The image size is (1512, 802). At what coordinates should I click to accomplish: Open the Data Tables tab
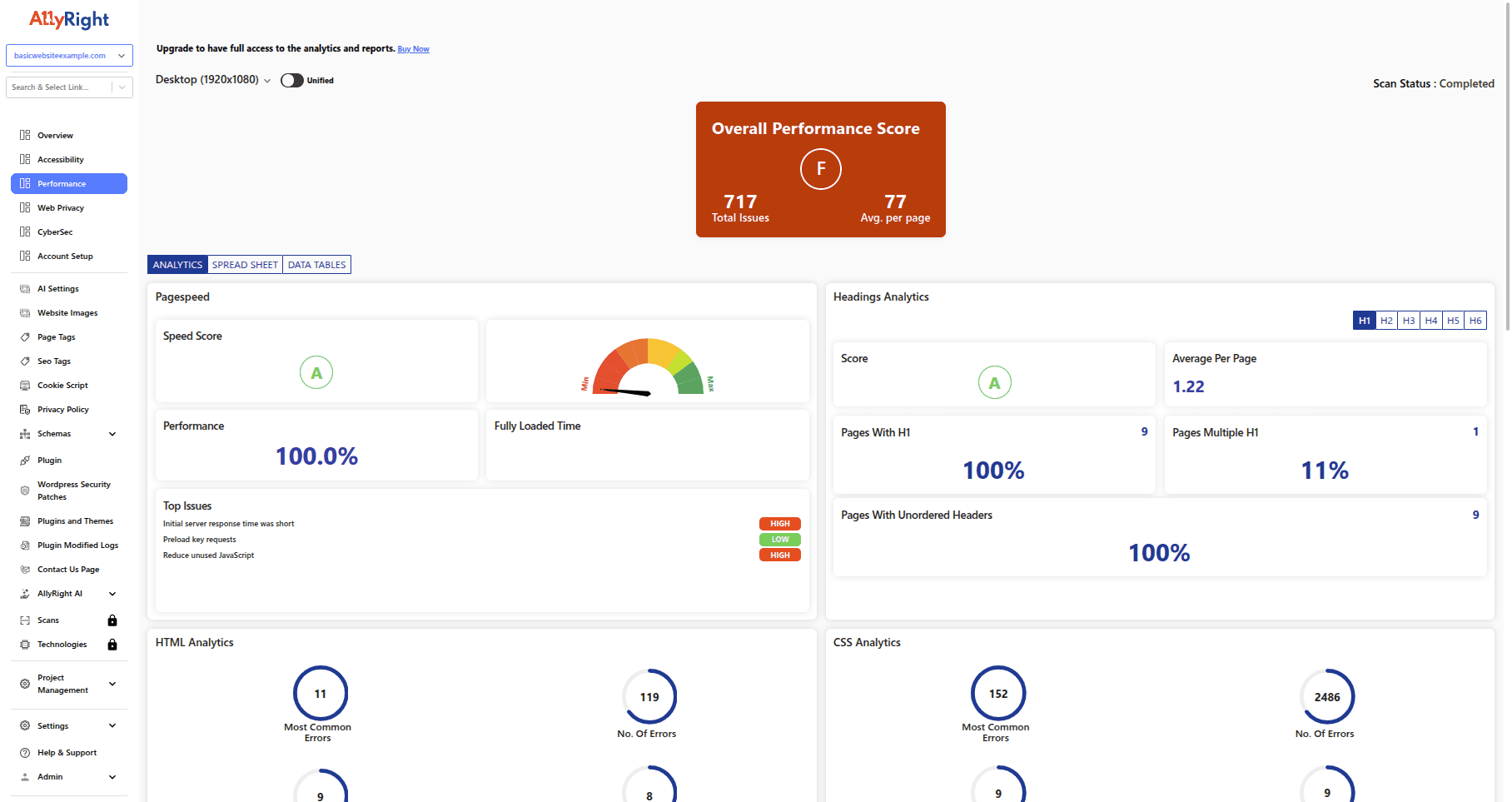click(x=316, y=264)
